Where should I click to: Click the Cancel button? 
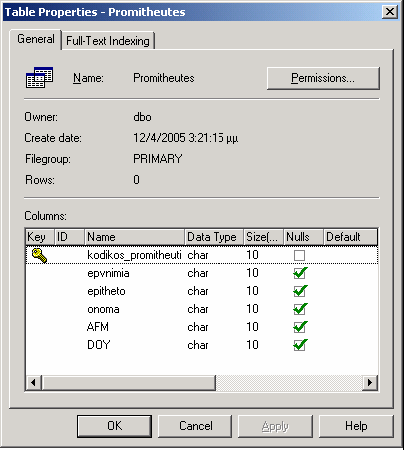coord(195,426)
